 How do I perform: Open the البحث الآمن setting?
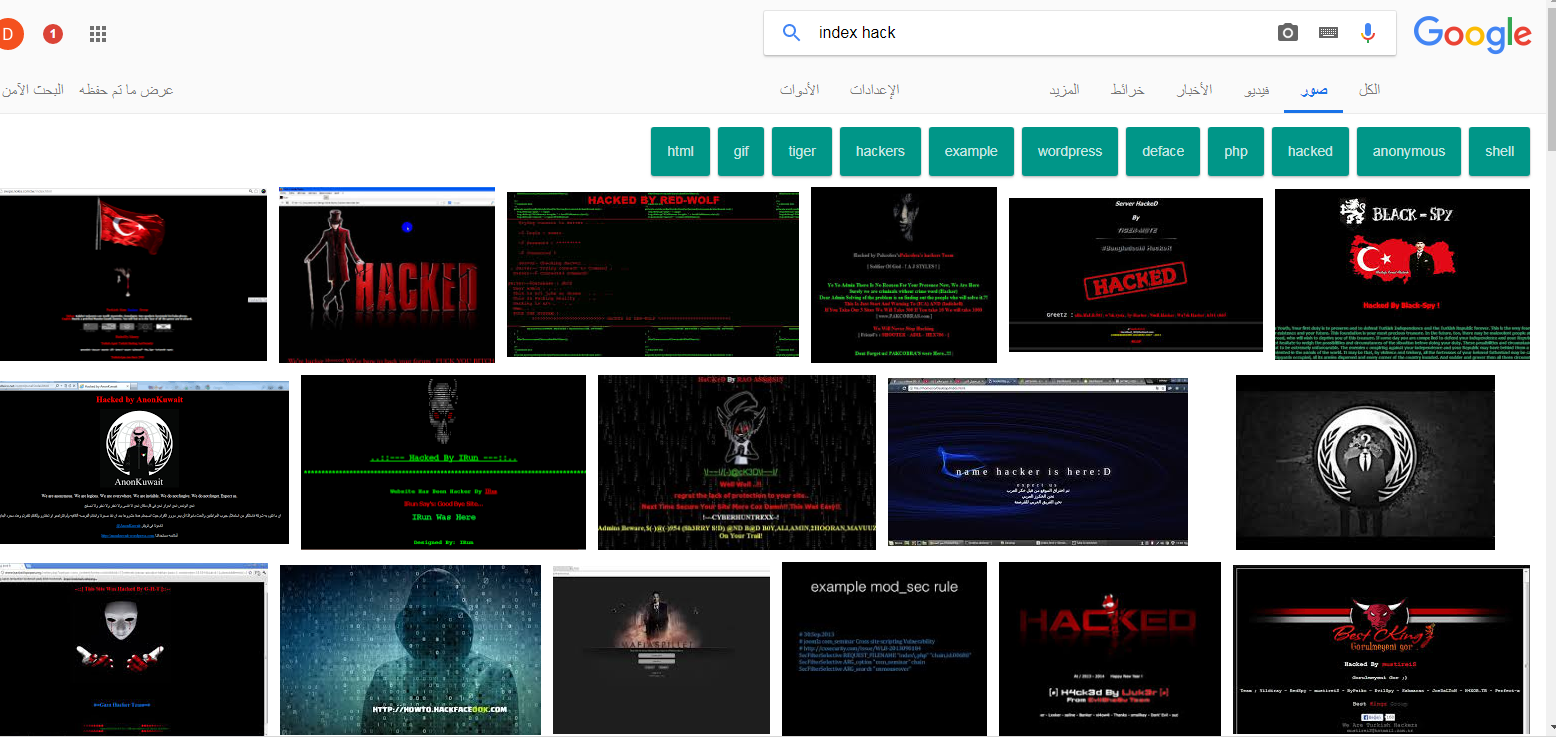click(32, 90)
